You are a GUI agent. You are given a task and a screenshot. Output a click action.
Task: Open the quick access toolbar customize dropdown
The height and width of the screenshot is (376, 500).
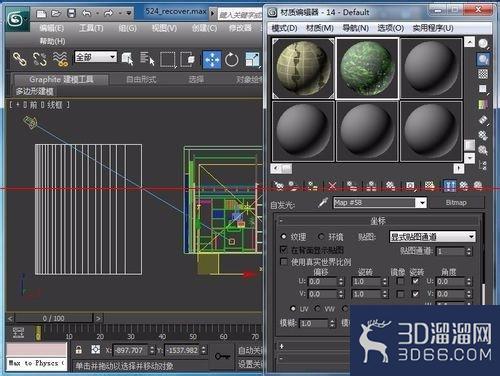tap(129, 13)
